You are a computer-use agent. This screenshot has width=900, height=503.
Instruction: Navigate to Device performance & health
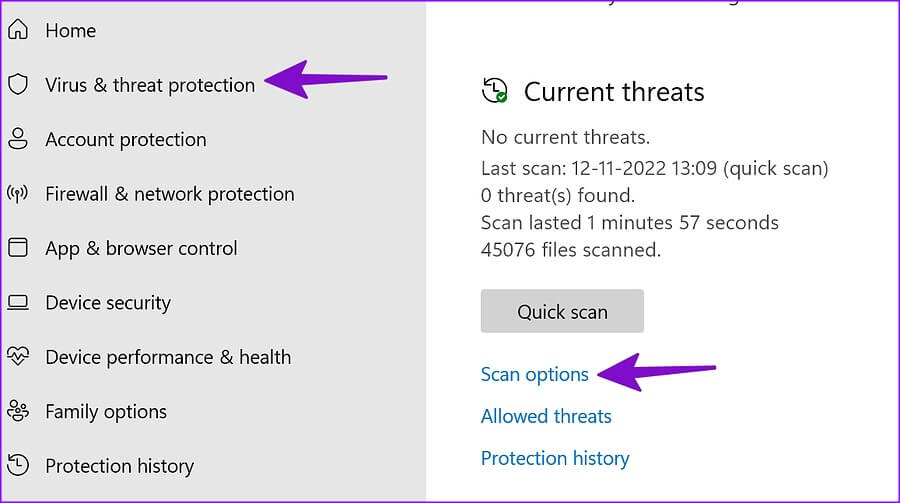pos(168,357)
